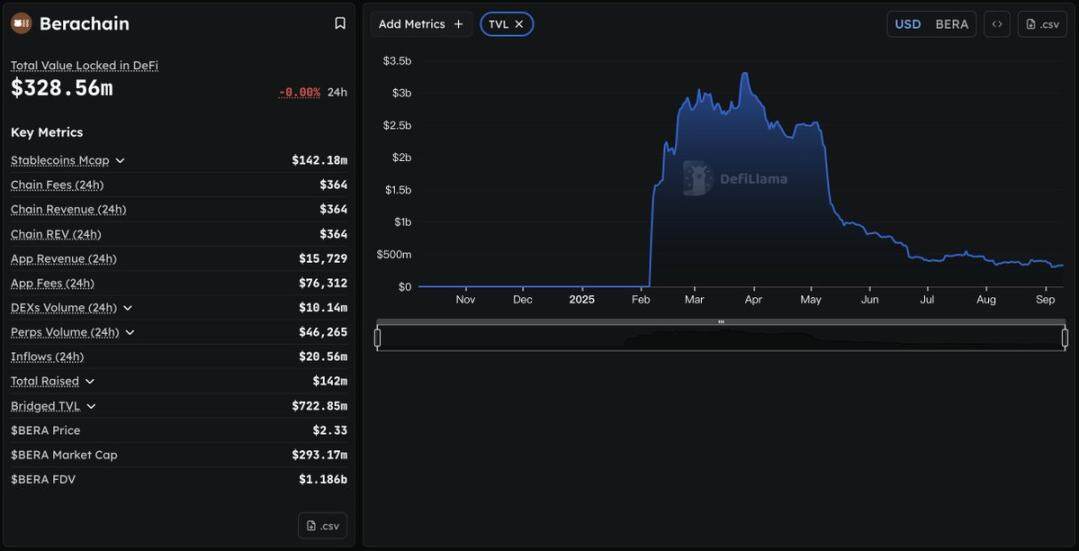Switch chart denomination to USD
The height and width of the screenshot is (551, 1079).
(x=907, y=24)
